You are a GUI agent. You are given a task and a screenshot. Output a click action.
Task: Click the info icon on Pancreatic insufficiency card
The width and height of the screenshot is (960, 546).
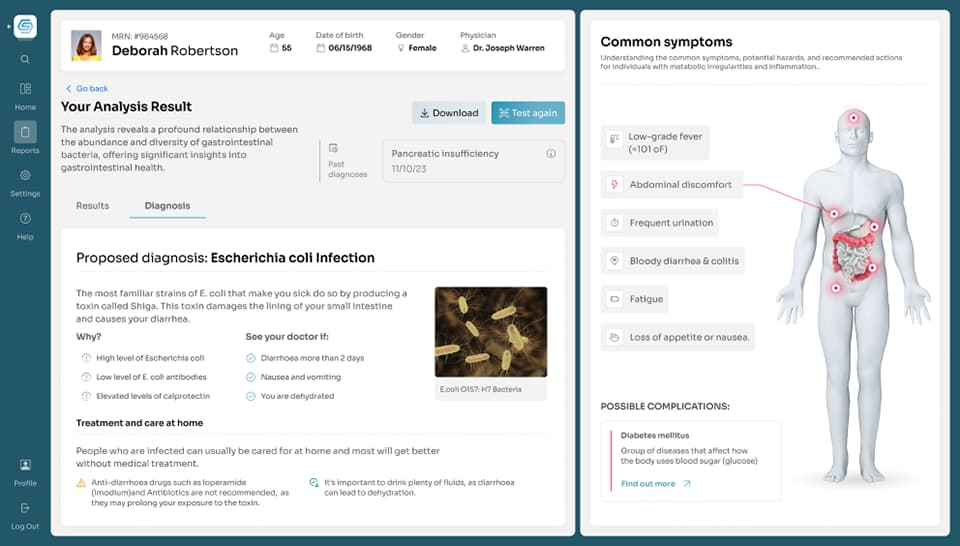551,154
